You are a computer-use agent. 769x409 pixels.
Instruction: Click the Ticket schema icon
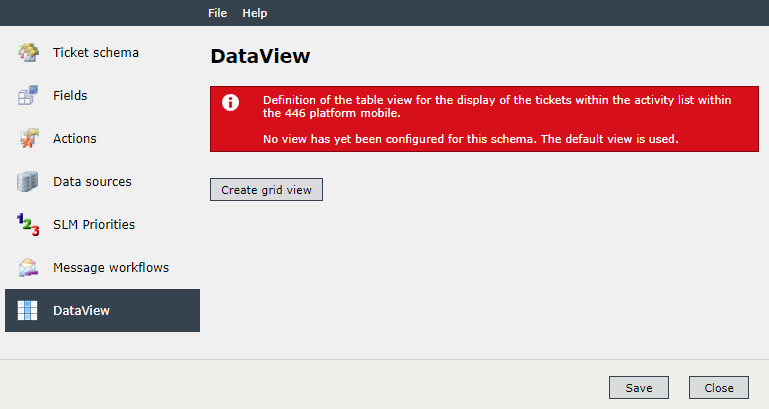click(x=28, y=52)
